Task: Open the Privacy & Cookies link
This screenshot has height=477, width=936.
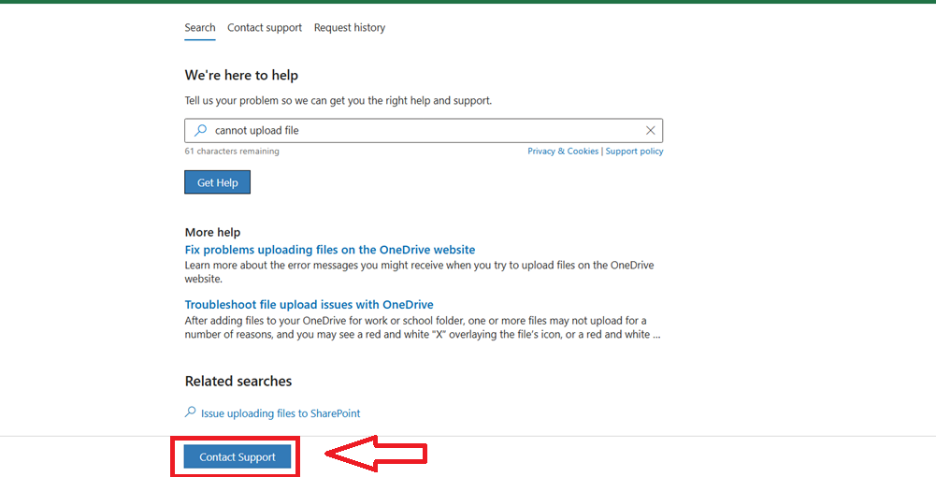Action: (x=563, y=151)
